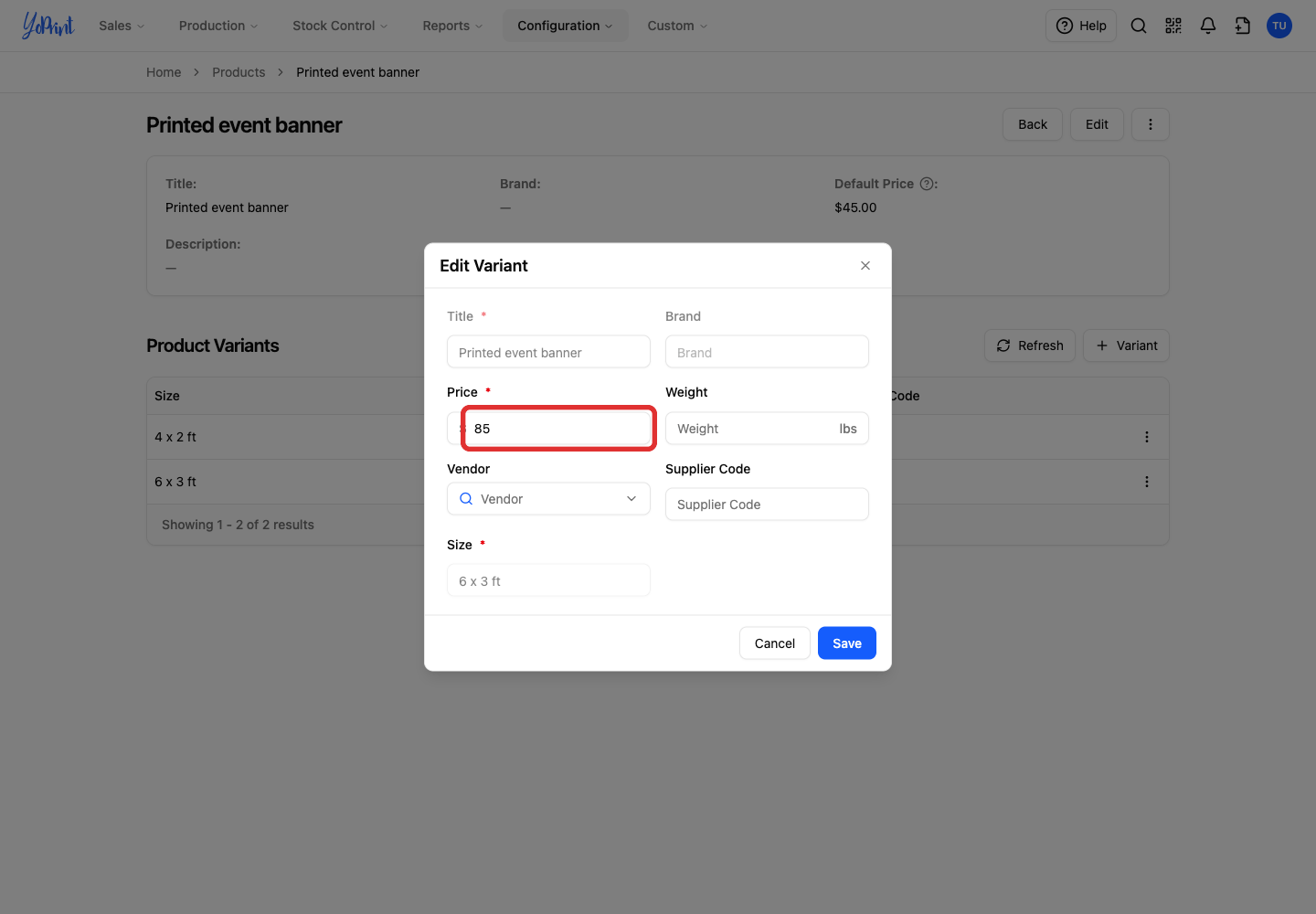Expand the Sales menu

[122, 26]
